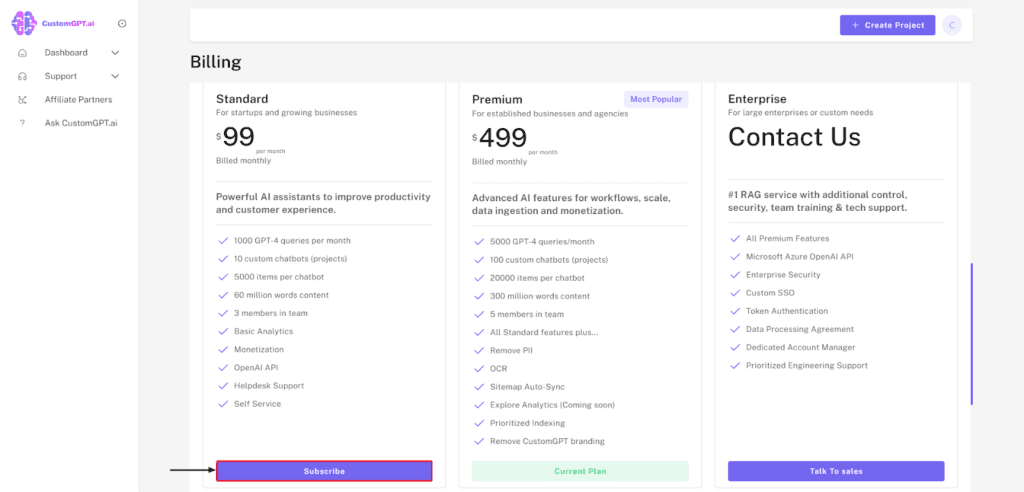This screenshot has width=1024, height=492.
Task: Click the Create Project button
Action: click(888, 25)
